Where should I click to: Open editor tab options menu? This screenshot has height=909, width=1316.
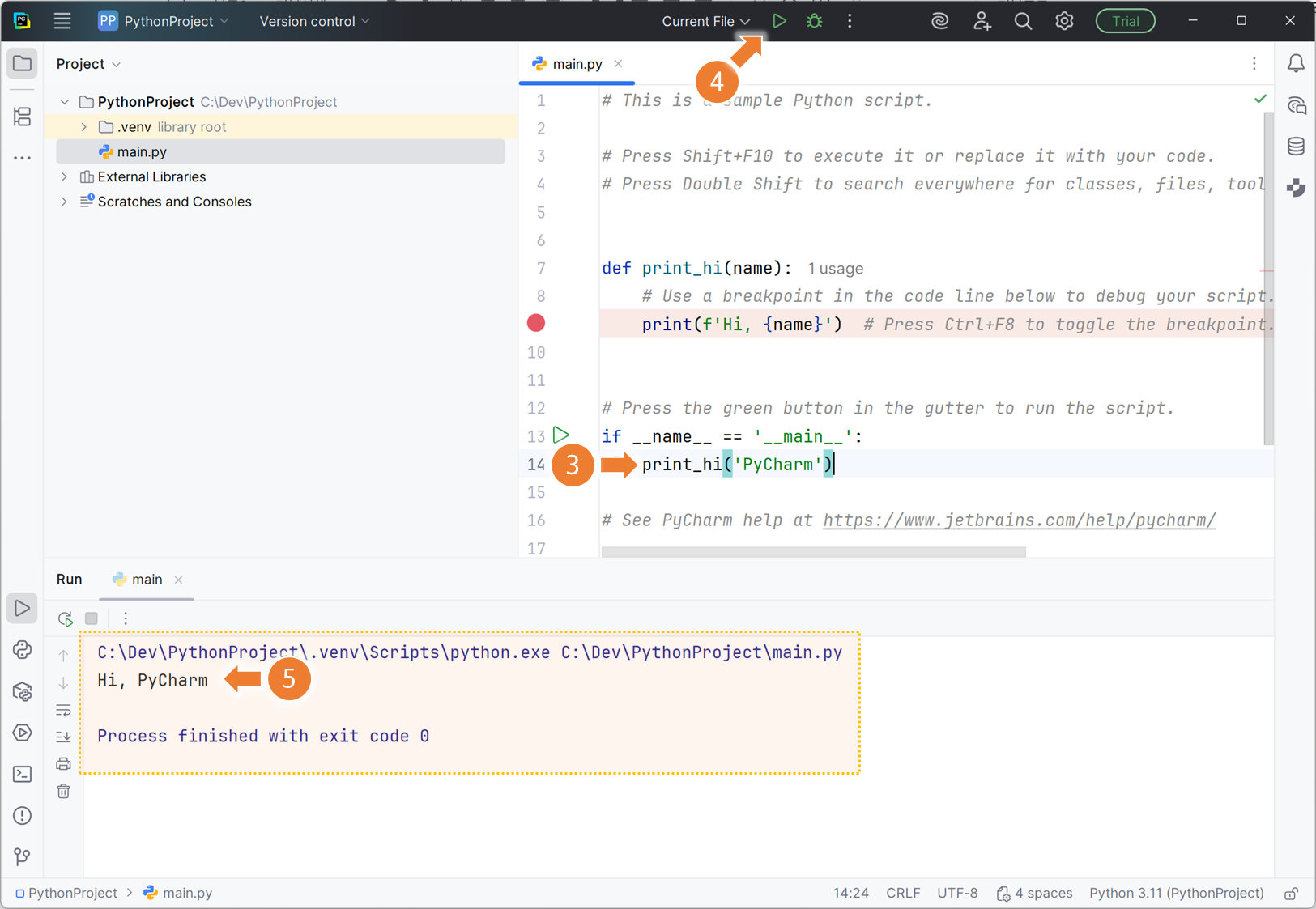click(x=1254, y=63)
